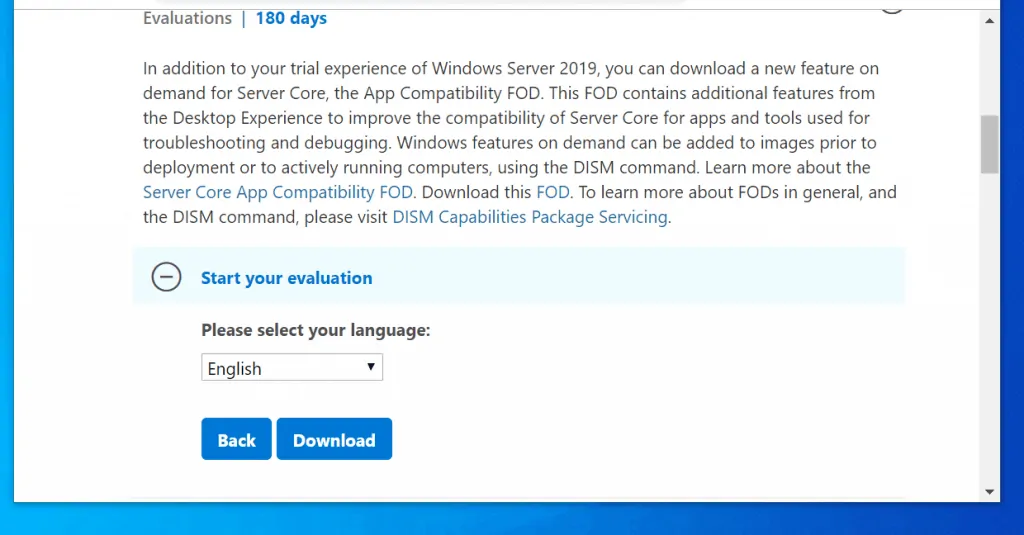Collapse the circled minus icon beside Start your evaluation

click(x=166, y=277)
